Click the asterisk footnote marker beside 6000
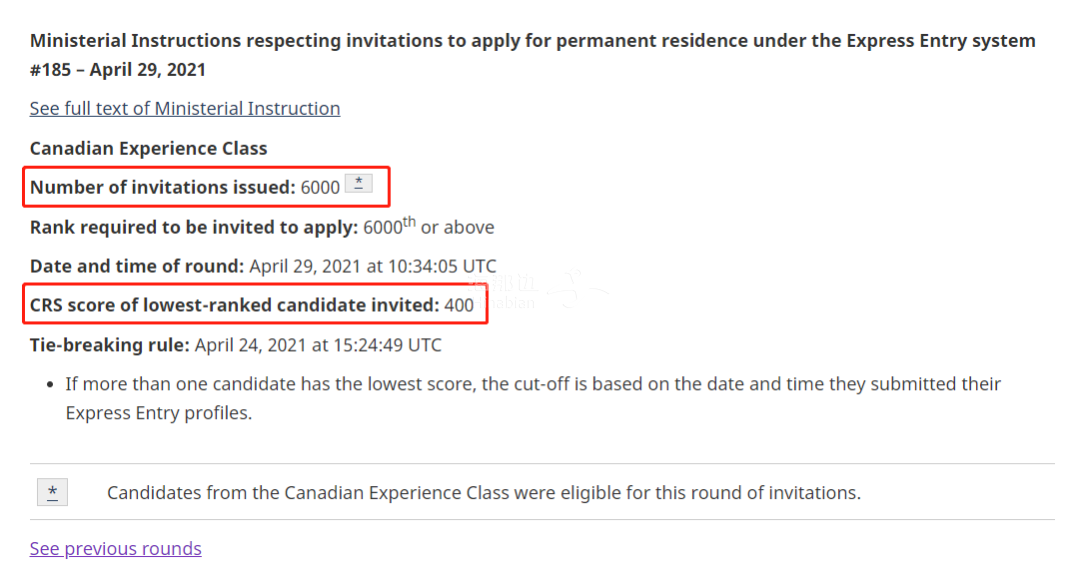The width and height of the screenshot is (1080, 579). [x=359, y=184]
